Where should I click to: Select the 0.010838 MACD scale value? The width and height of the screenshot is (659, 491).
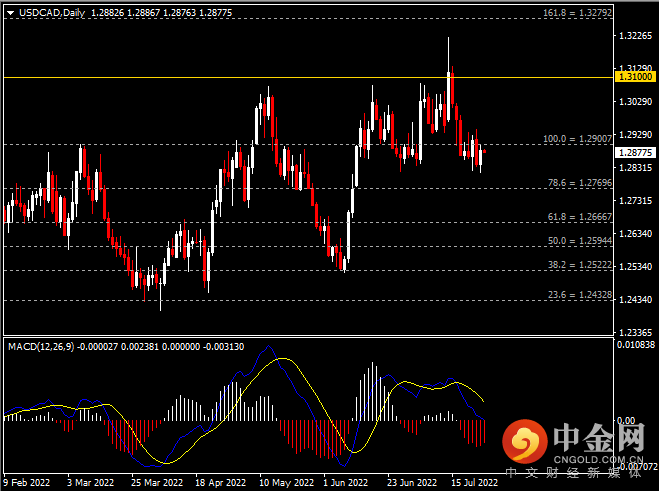pos(636,345)
